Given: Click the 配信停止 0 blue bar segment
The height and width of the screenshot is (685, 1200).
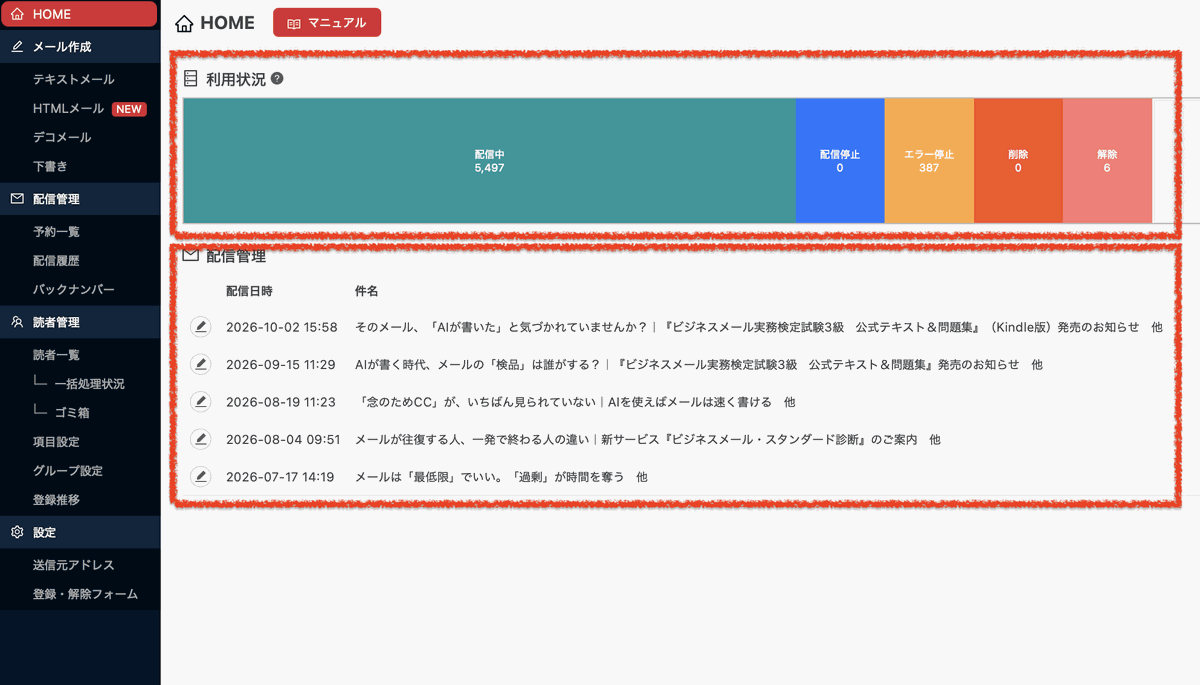Looking at the screenshot, I should (x=840, y=161).
